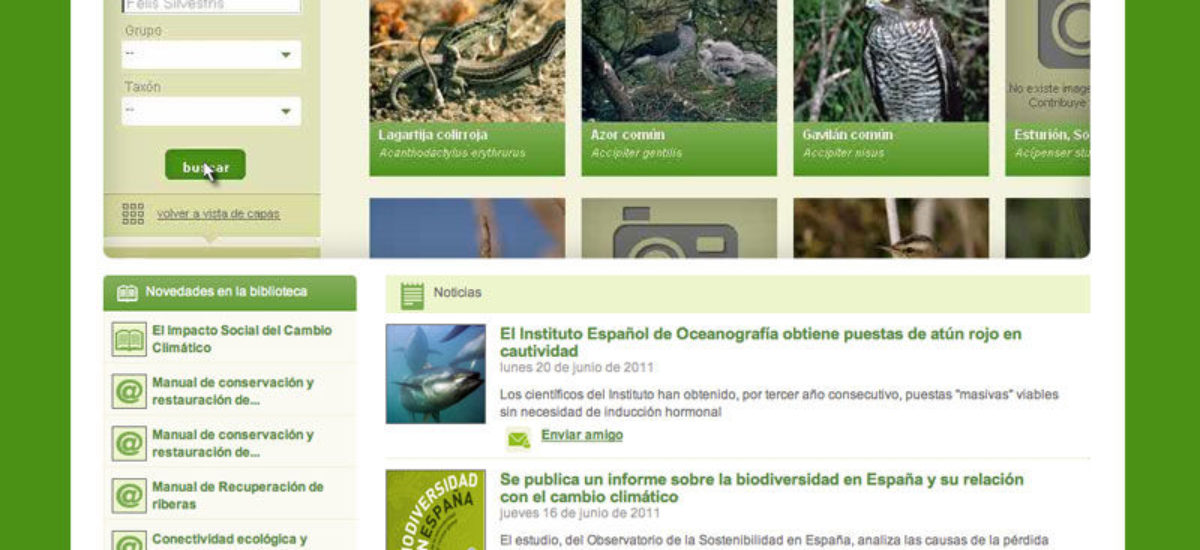Click the book icon beside El Impacto Social
The width and height of the screenshot is (1200, 550).
[129, 340]
